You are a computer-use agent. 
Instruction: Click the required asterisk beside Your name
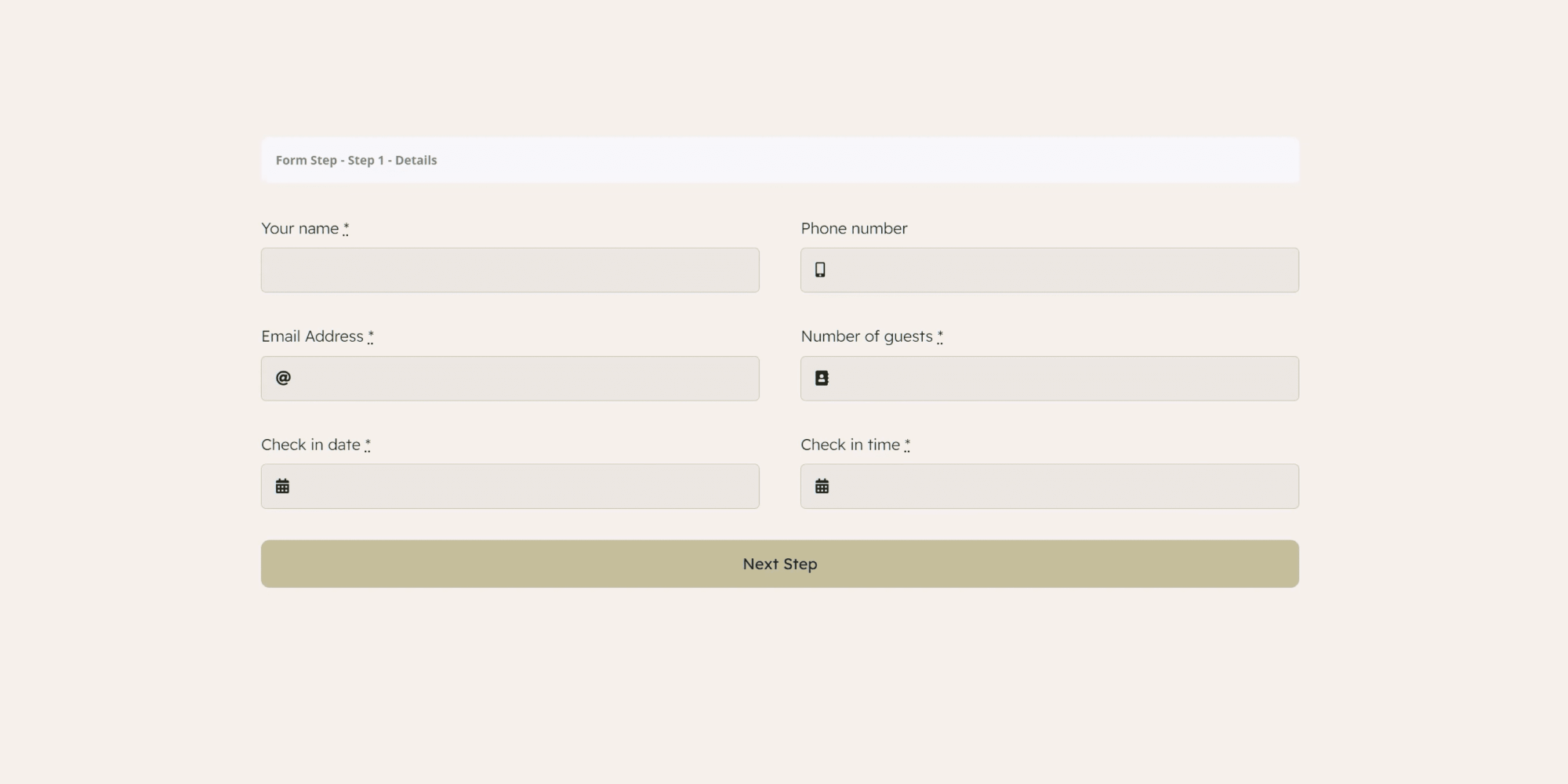(x=346, y=228)
